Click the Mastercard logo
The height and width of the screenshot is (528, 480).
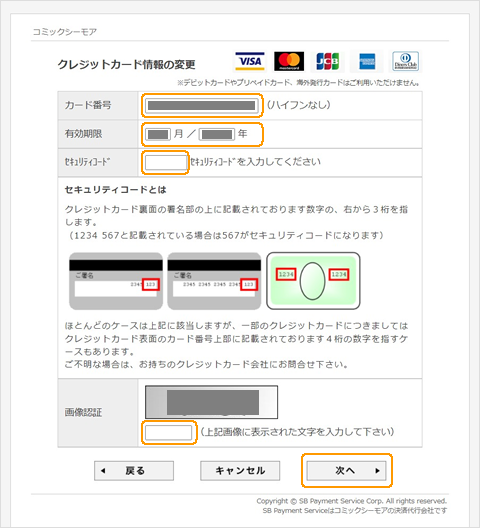[289, 61]
